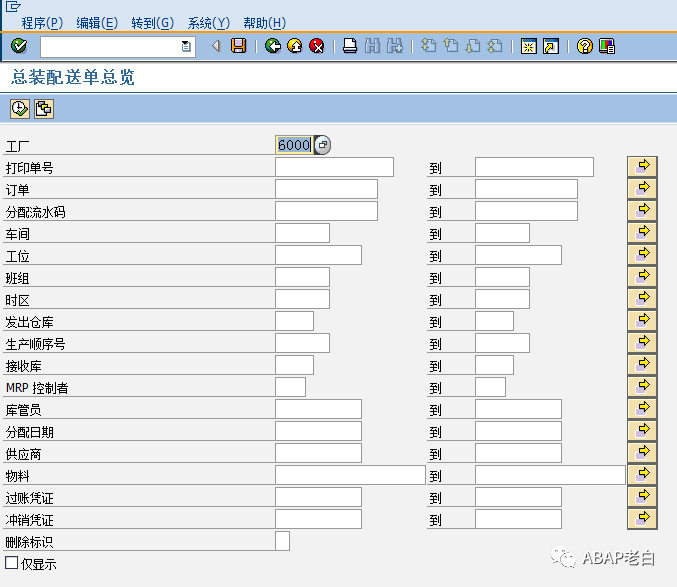Click the 工厂 field containing 6000
This screenshot has width=677, height=587.
(x=294, y=145)
